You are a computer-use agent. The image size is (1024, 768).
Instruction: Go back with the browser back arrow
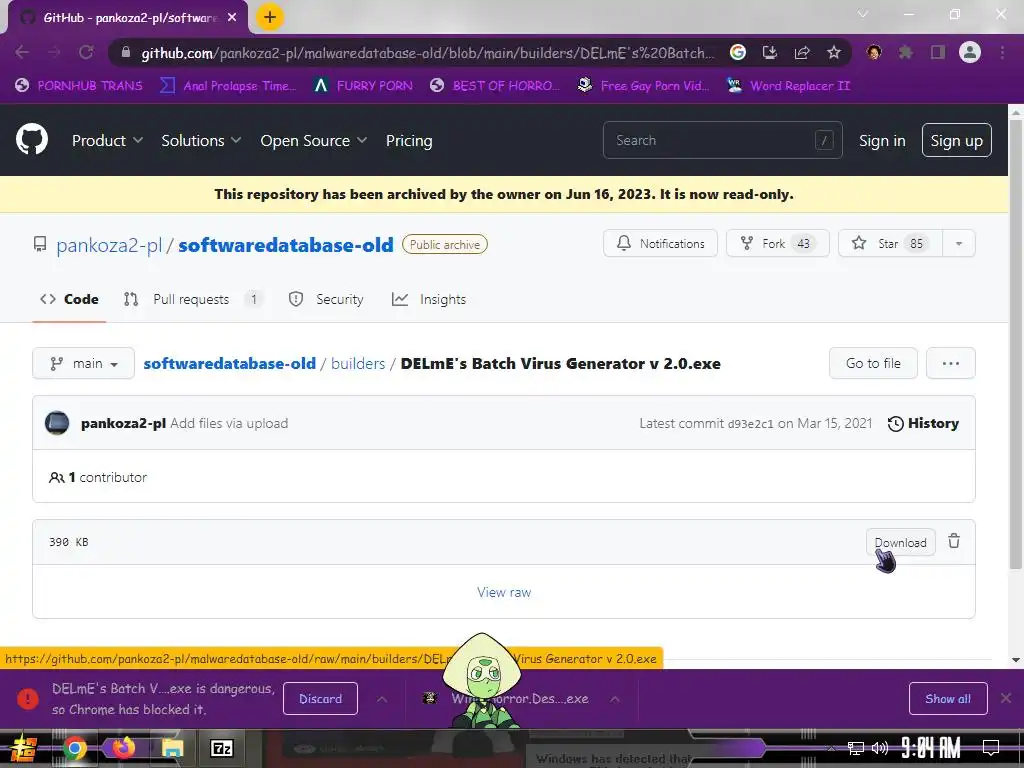click(x=22, y=52)
